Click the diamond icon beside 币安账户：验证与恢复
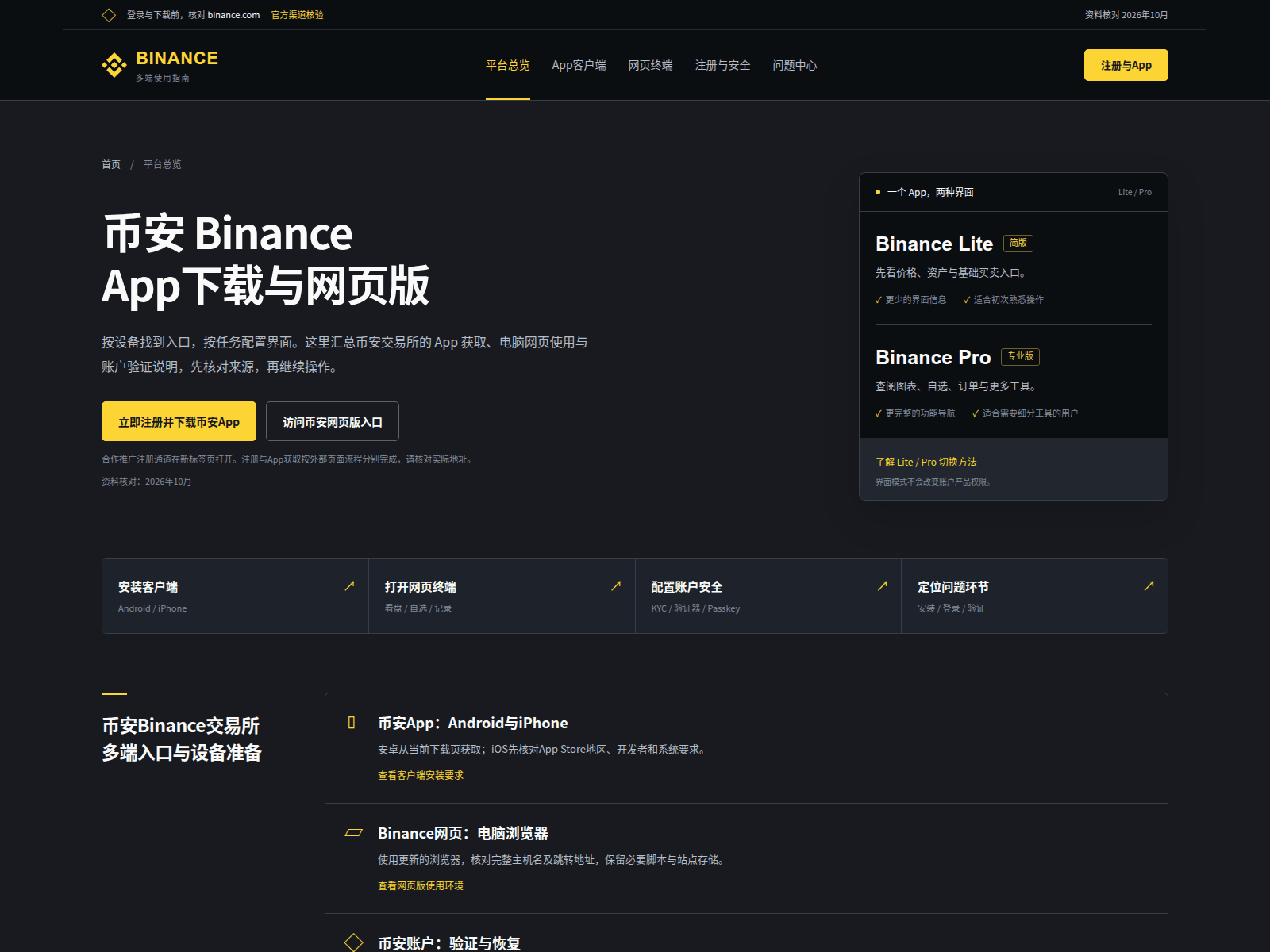 [353, 942]
